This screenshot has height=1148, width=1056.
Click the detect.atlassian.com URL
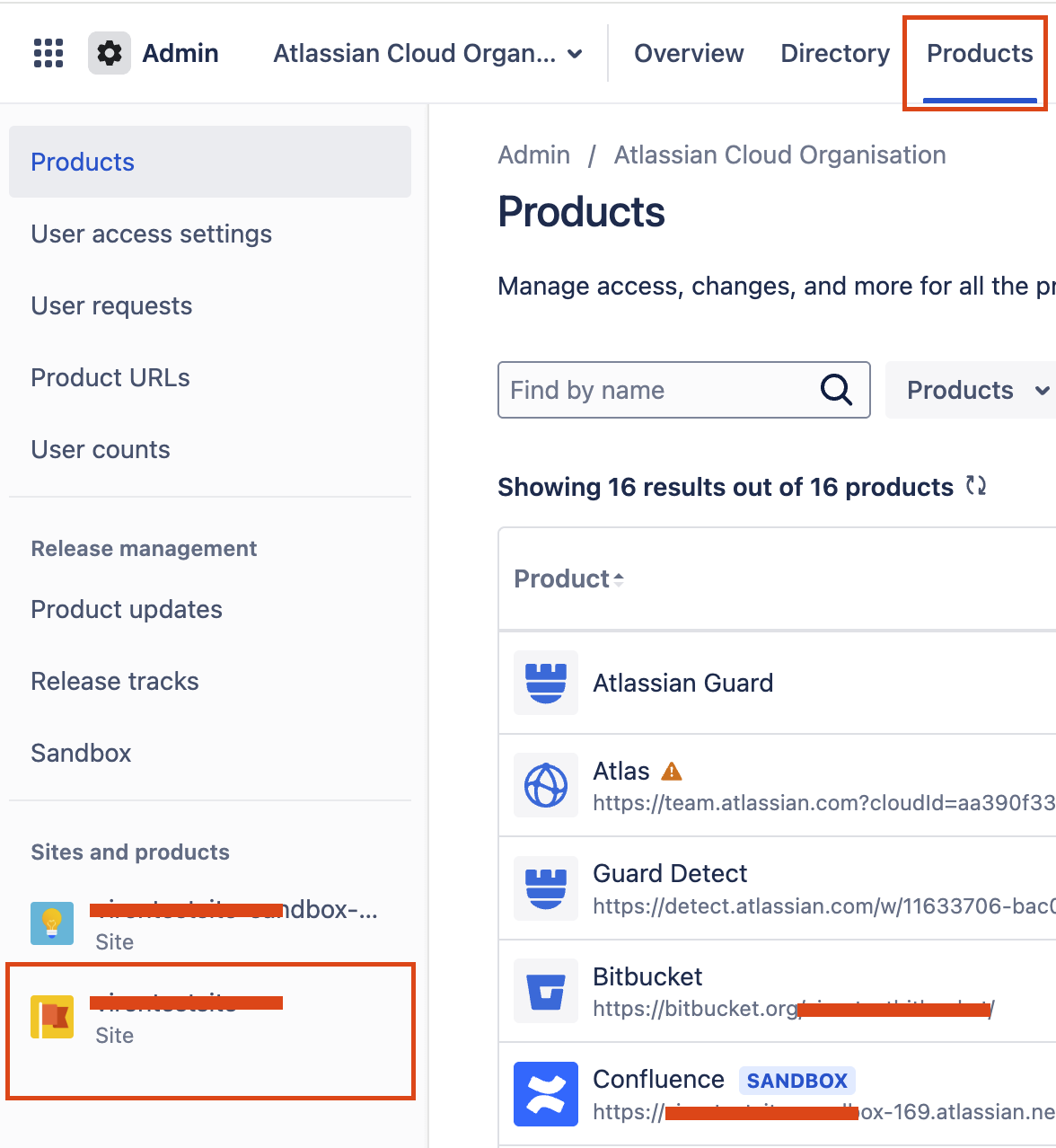tap(824, 905)
